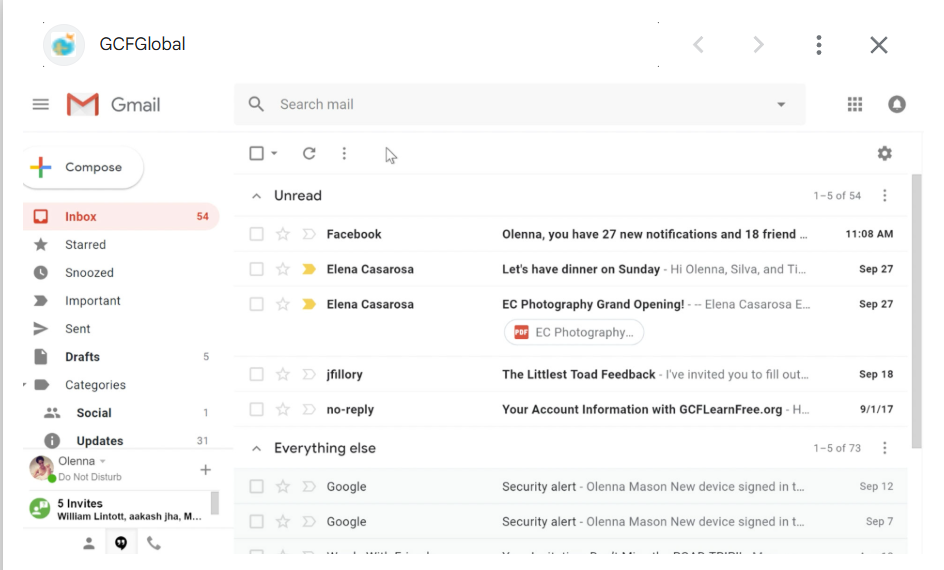Screen dimensions: 944x570
Task: Click the hangouts list scrollbar
Action: [214, 503]
